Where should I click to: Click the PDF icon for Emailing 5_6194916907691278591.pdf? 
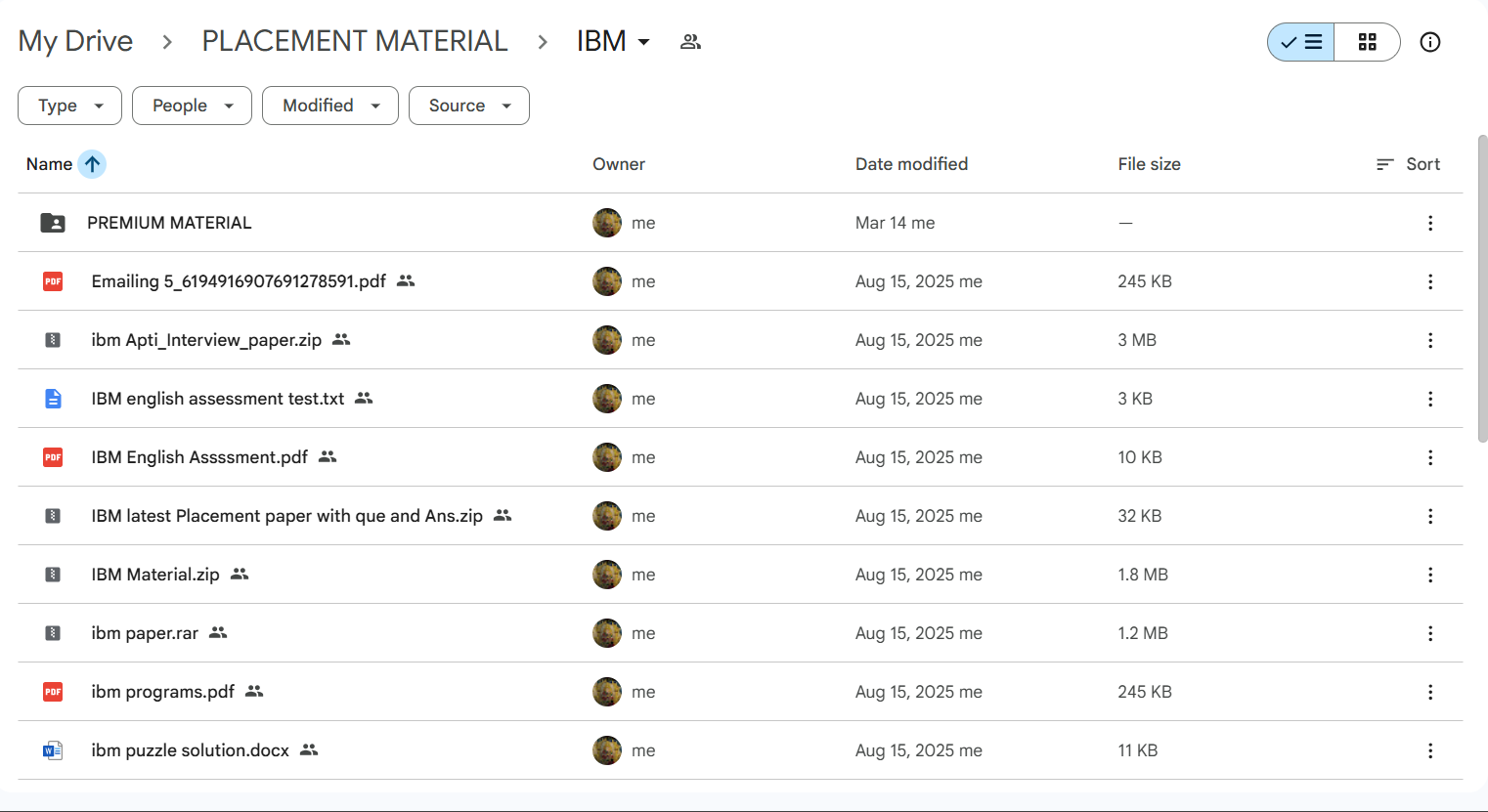tap(53, 281)
